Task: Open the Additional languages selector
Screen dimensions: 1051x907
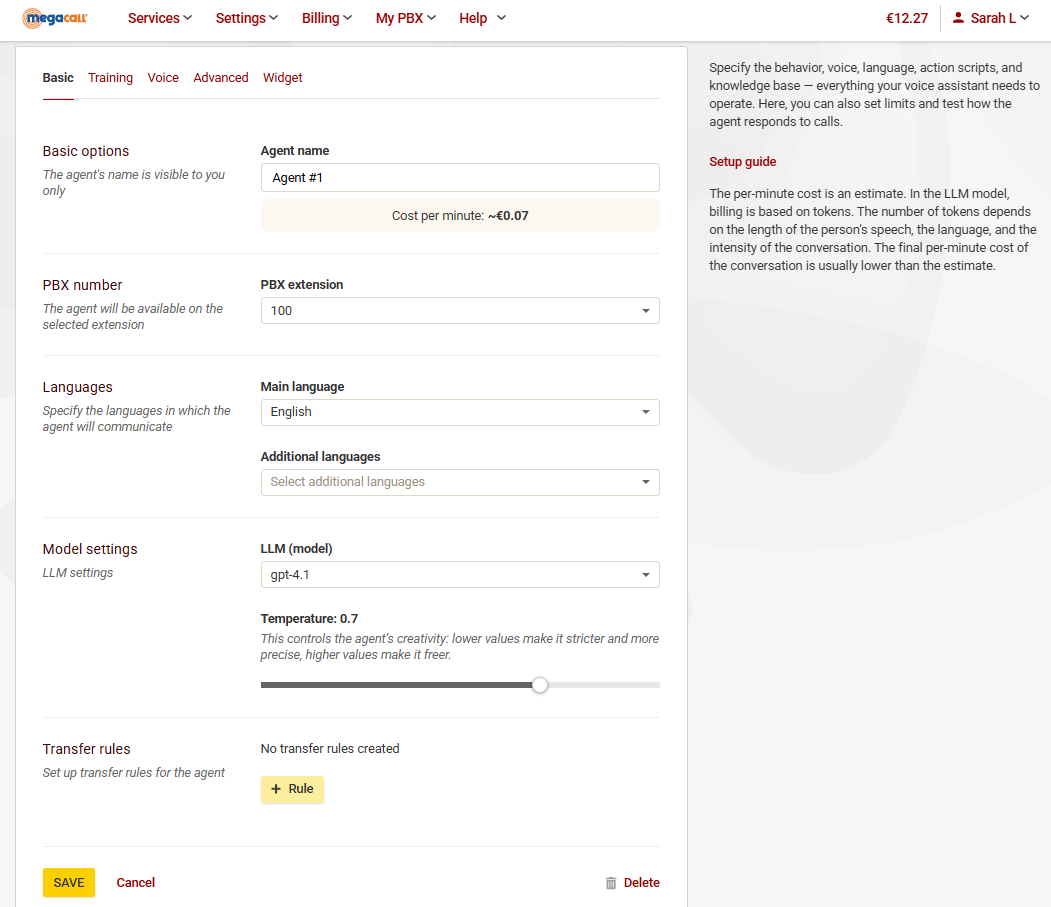Action: 459,482
